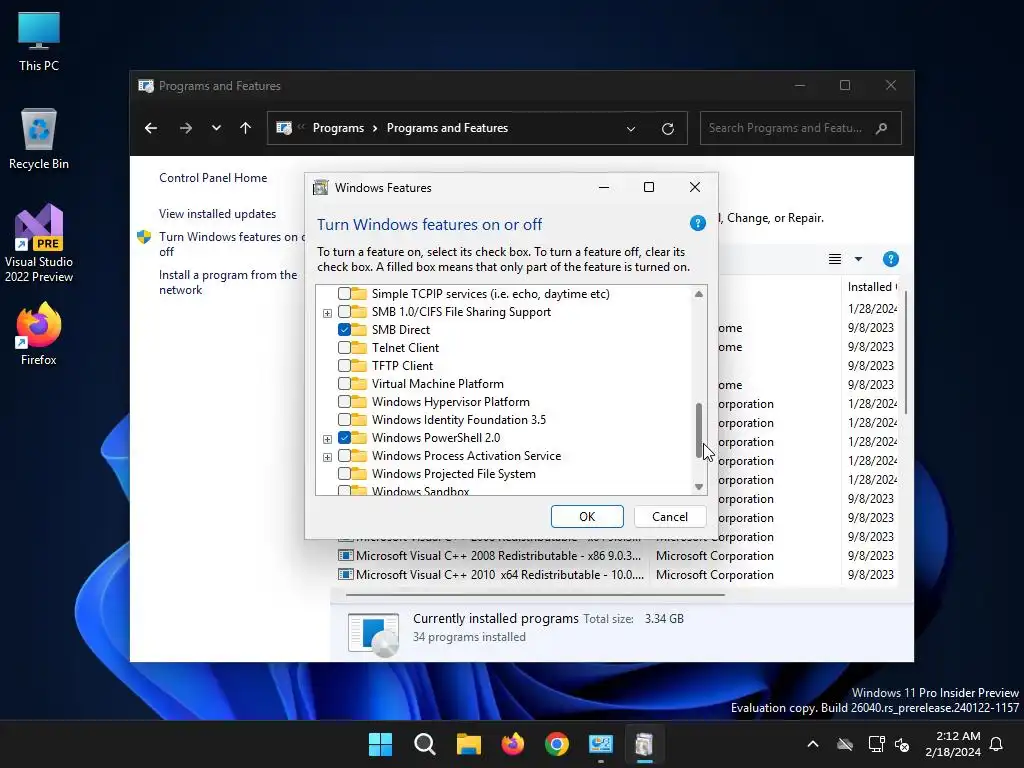The image size is (1024, 768).
Task: Click the features list scroll-down arrow
Action: click(x=699, y=487)
